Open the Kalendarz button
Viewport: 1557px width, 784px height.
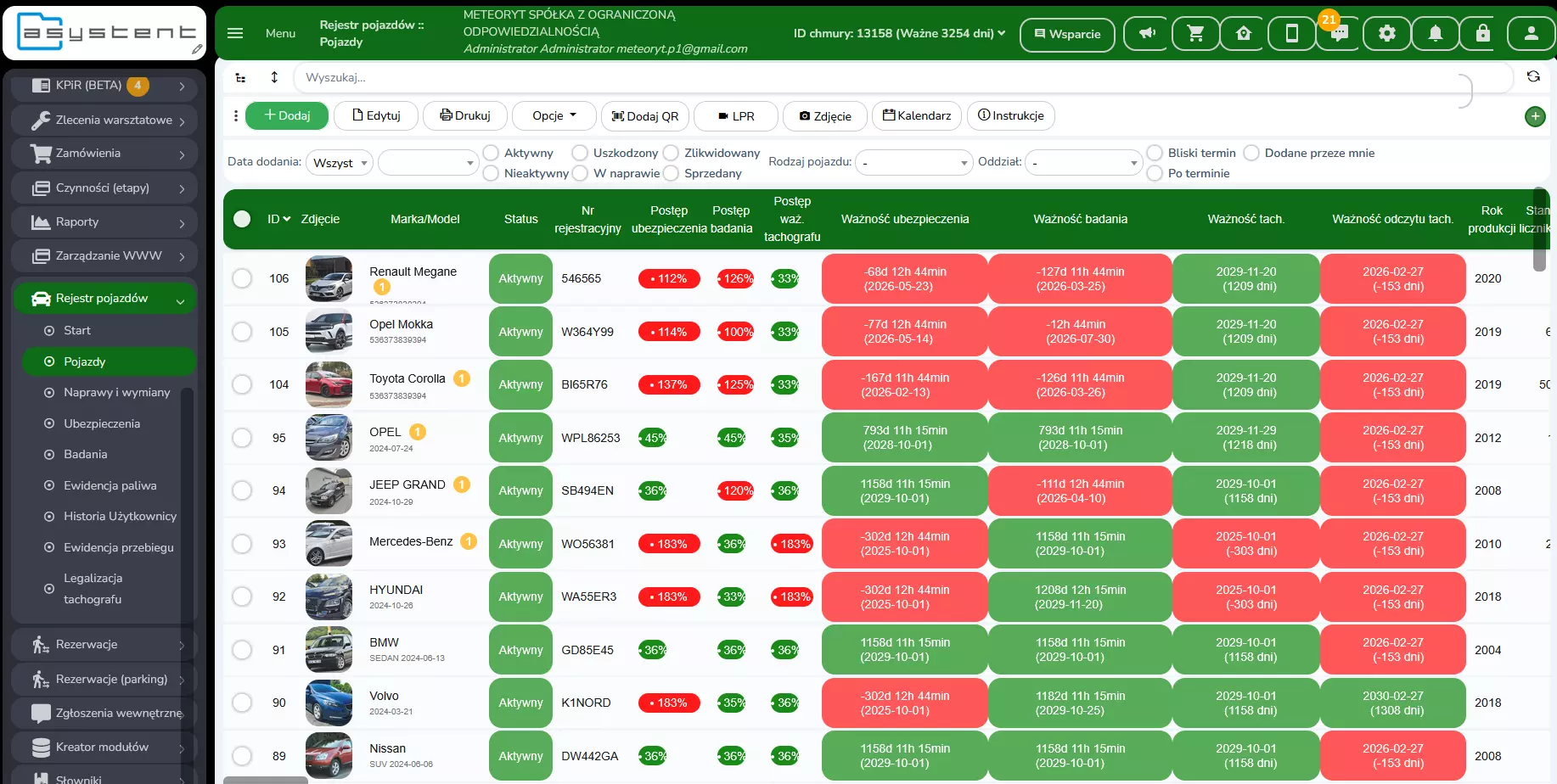917,116
